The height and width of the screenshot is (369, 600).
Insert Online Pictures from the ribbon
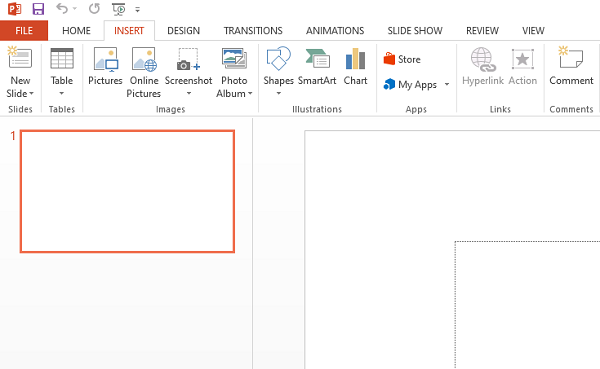click(x=144, y=72)
